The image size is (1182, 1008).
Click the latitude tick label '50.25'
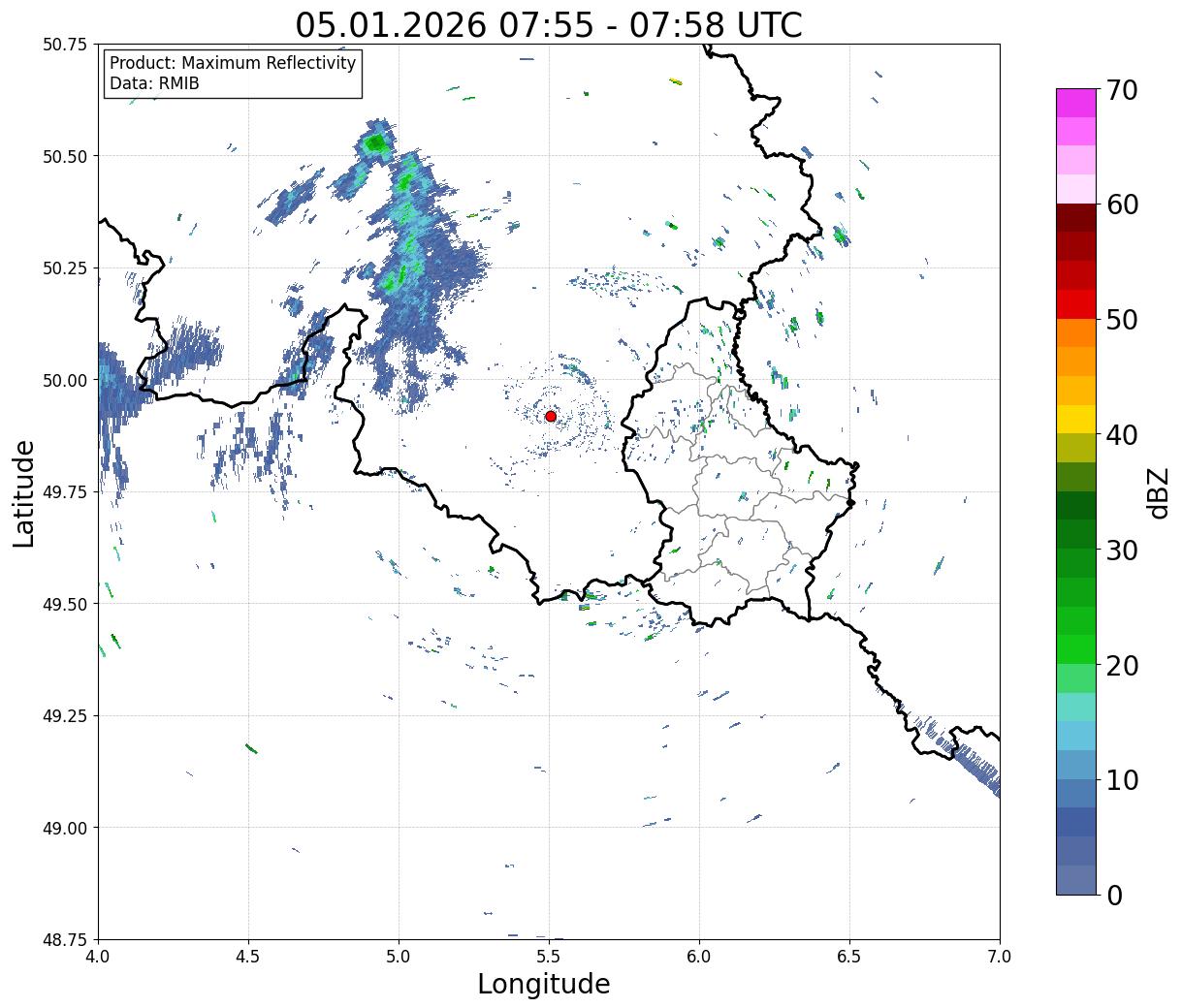(65, 268)
